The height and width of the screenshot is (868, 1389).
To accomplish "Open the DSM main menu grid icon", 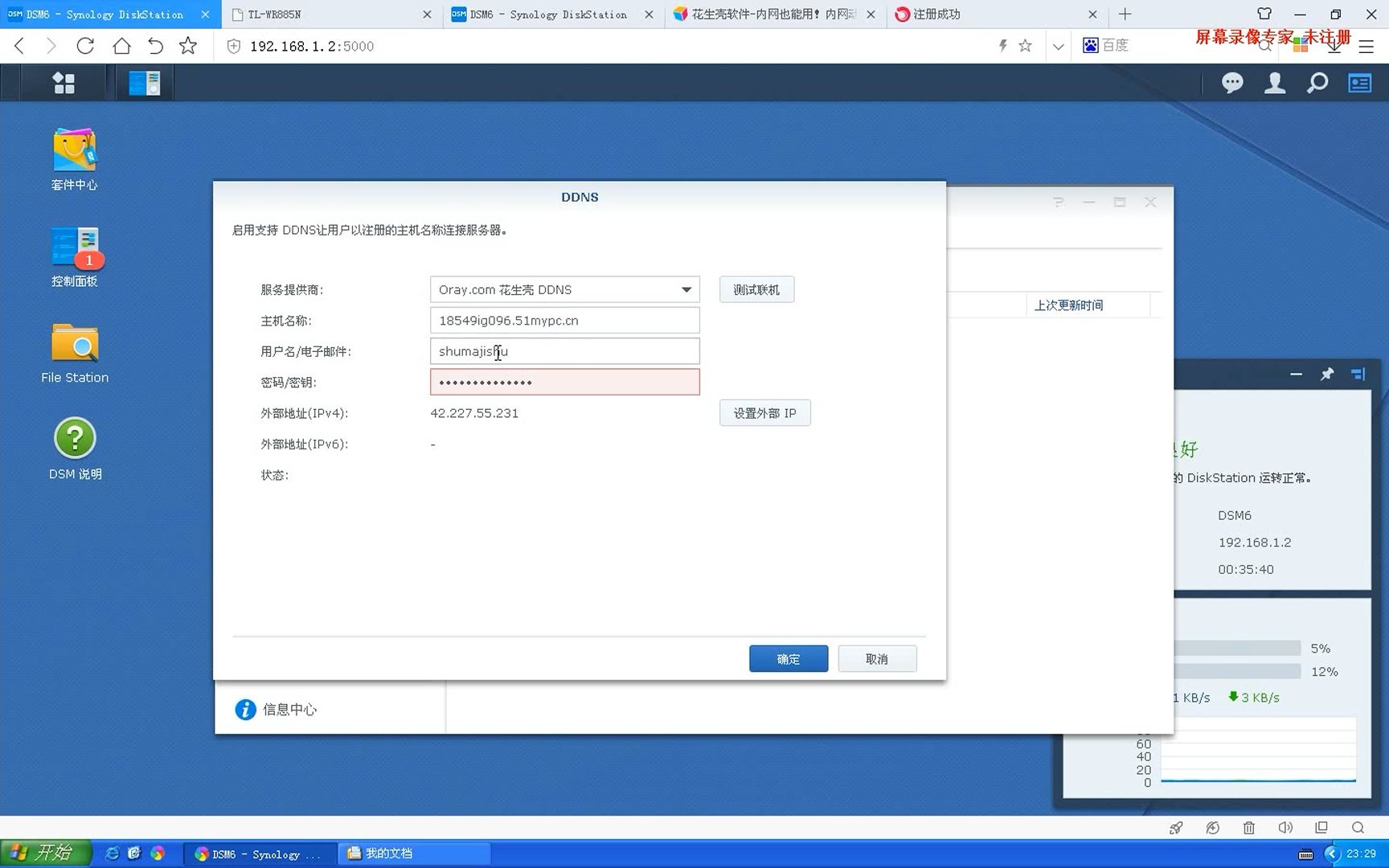I will coord(64,83).
